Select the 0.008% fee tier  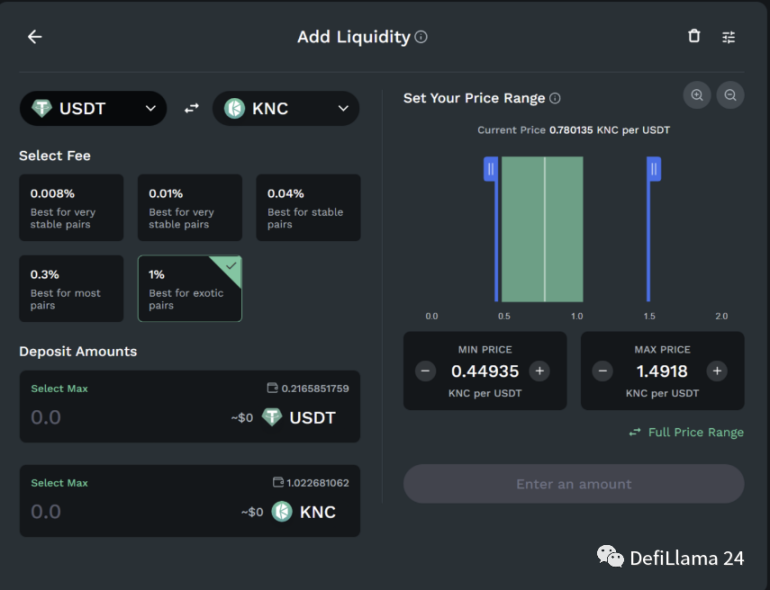coord(71,208)
